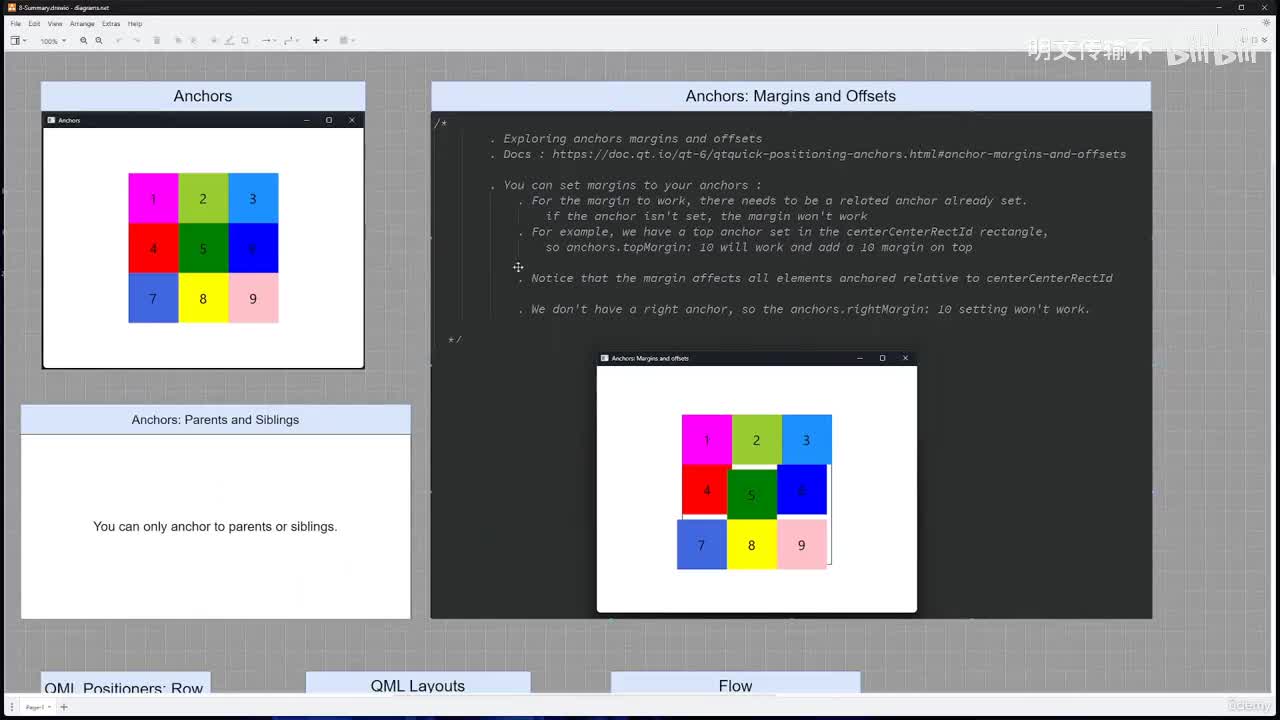
Task: Click the royal blue square 7 in Anchors window
Action: pos(153,298)
